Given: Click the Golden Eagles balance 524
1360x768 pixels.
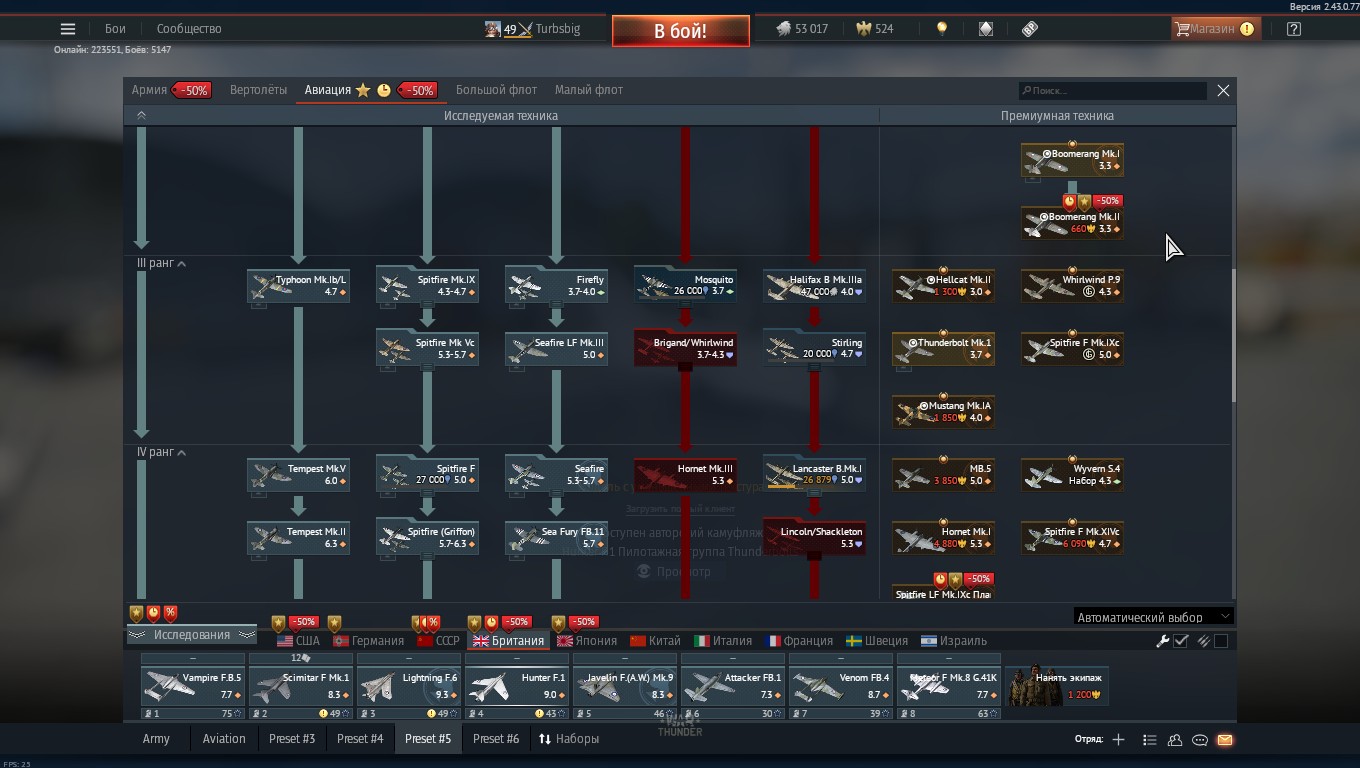Looking at the screenshot, I should [875, 29].
